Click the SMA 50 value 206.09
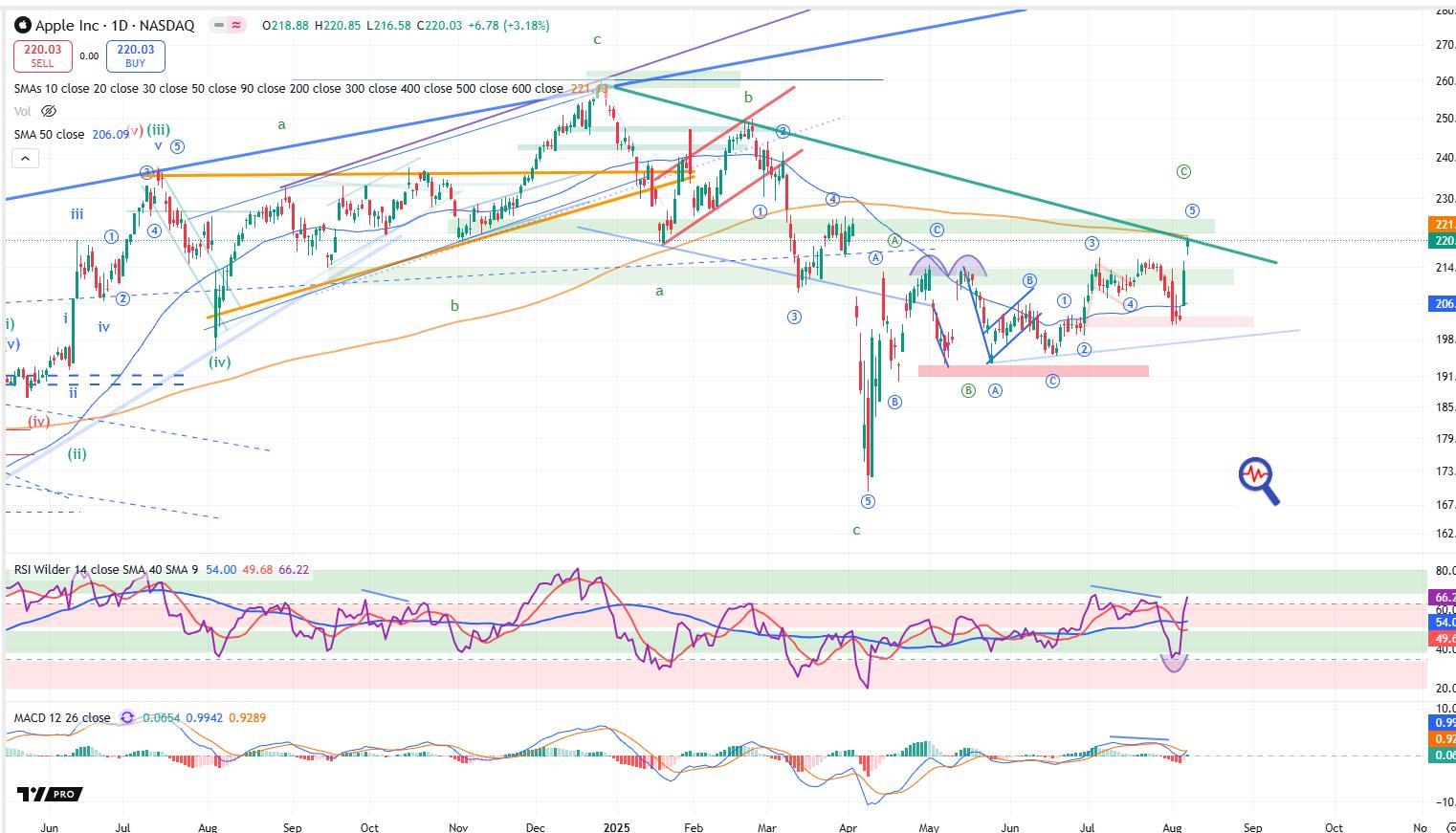This screenshot has width=1456, height=833. (x=110, y=135)
